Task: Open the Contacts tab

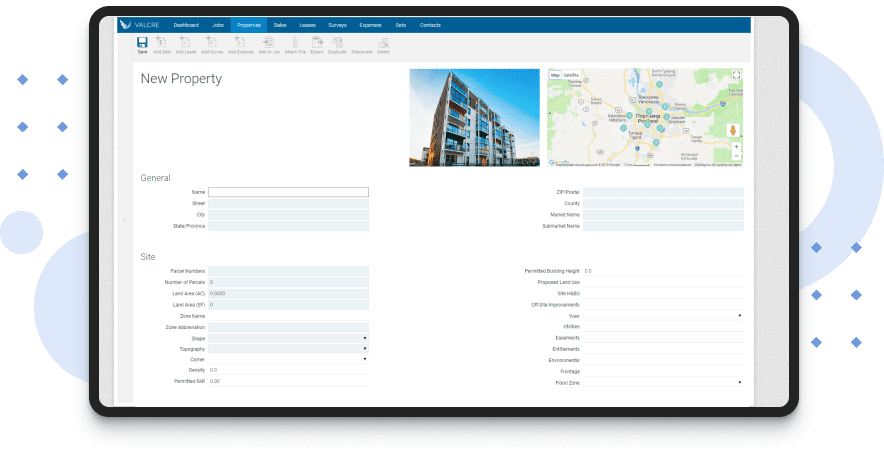Action: click(430, 25)
